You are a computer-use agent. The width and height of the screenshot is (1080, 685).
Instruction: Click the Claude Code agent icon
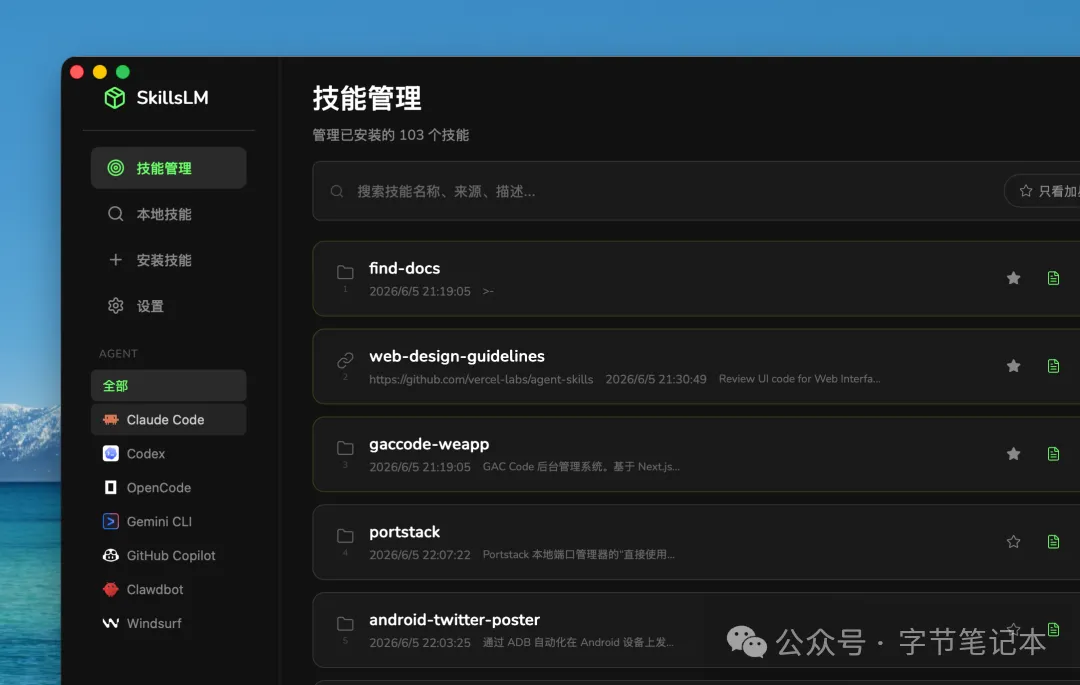[x=110, y=419]
